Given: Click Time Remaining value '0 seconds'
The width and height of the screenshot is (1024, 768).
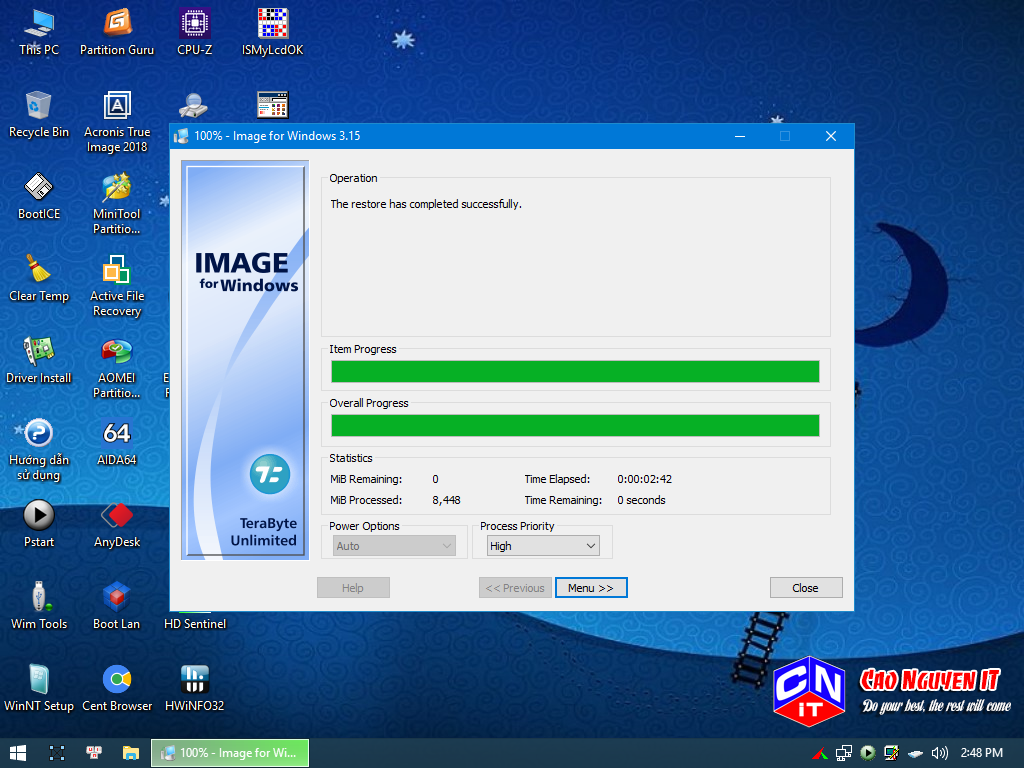Looking at the screenshot, I should pos(641,500).
